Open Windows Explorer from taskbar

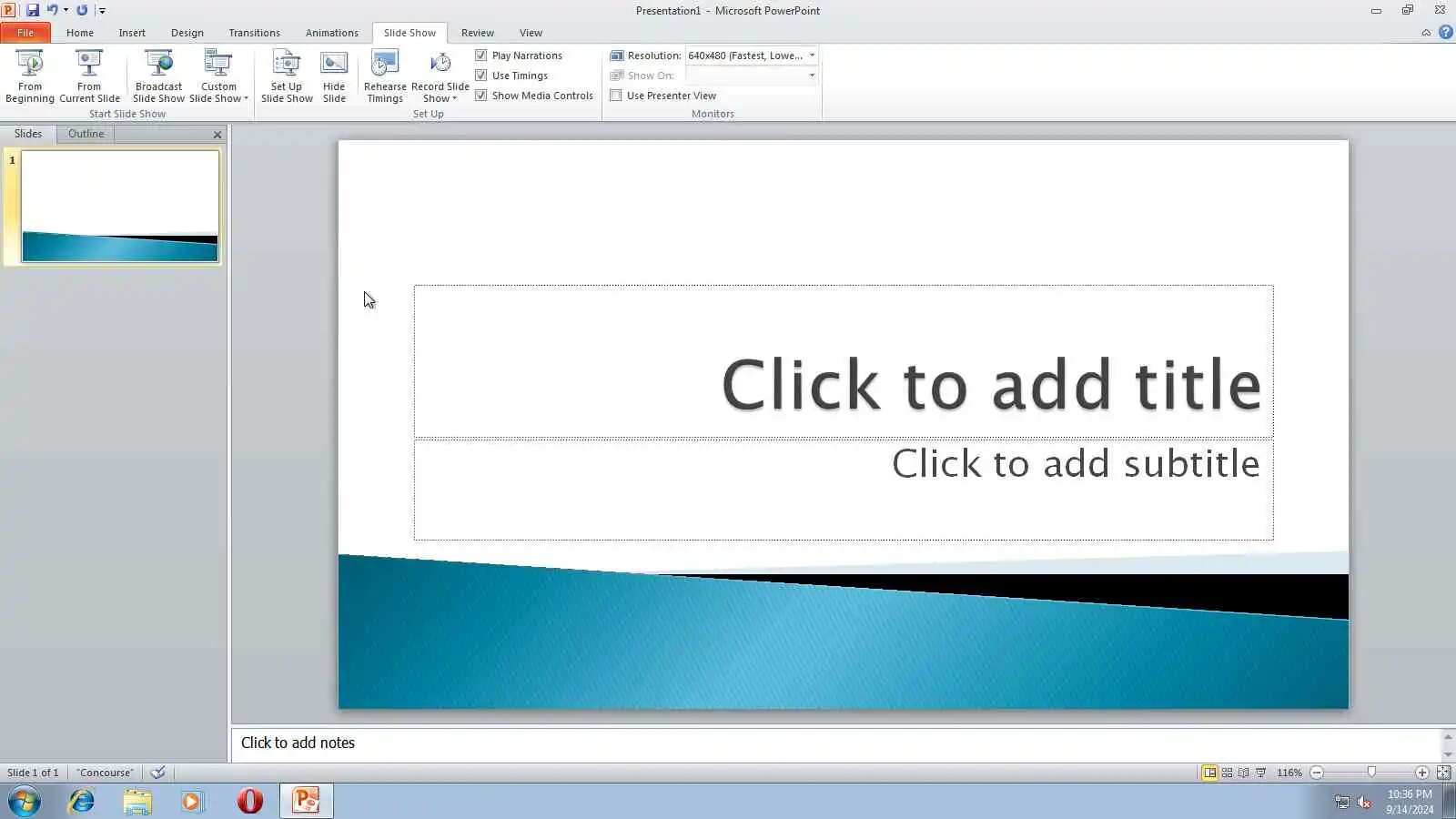click(x=137, y=801)
